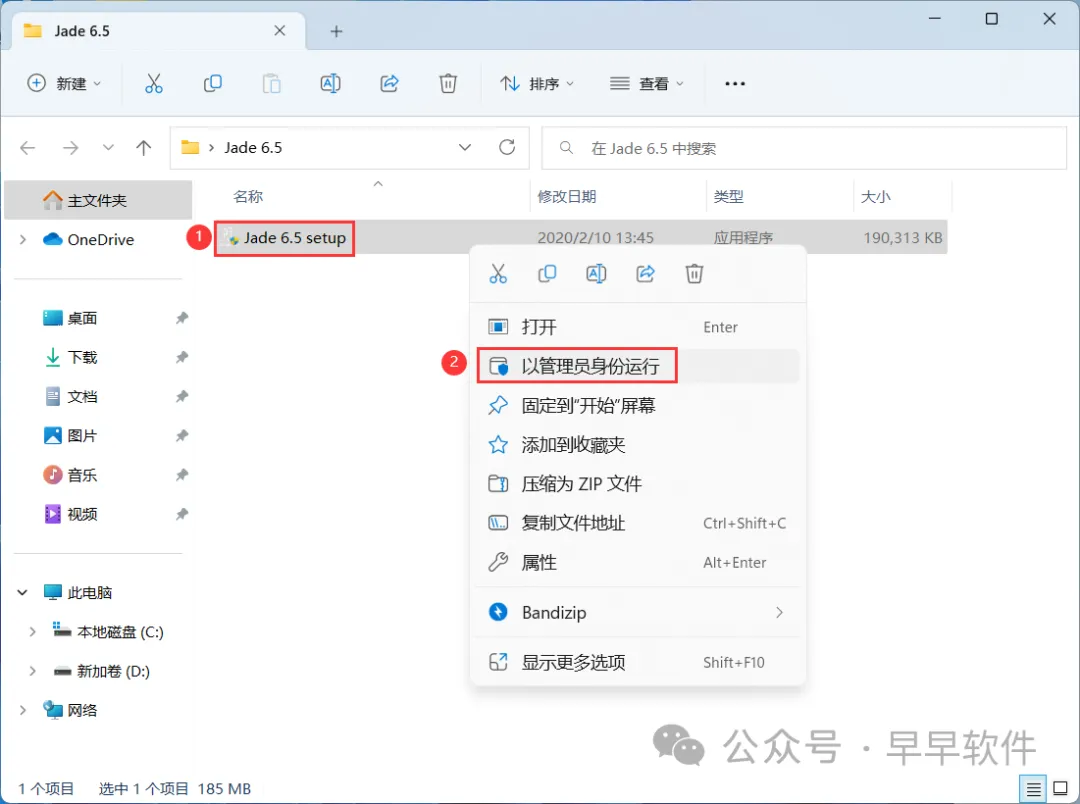This screenshot has height=804, width=1080.
Task: Open 主文件夹 in the sidebar
Action: click(98, 200)
